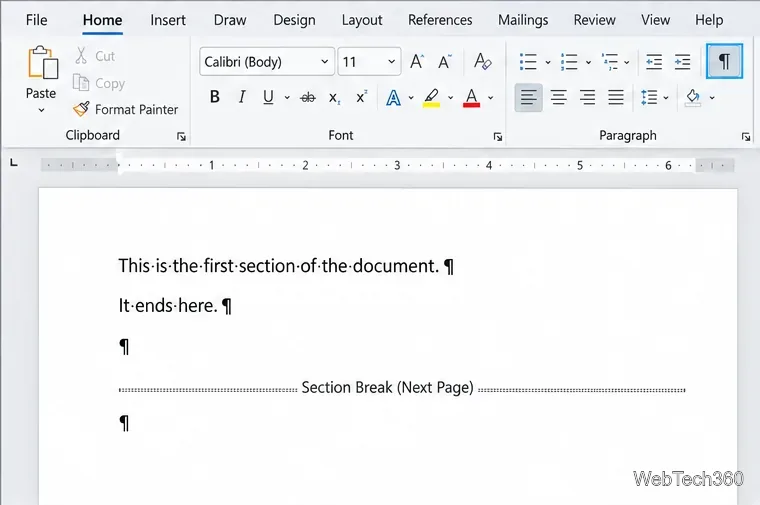760x505 pixels.
Task: Open the numbering library arrow
Action: coord(588,62)
